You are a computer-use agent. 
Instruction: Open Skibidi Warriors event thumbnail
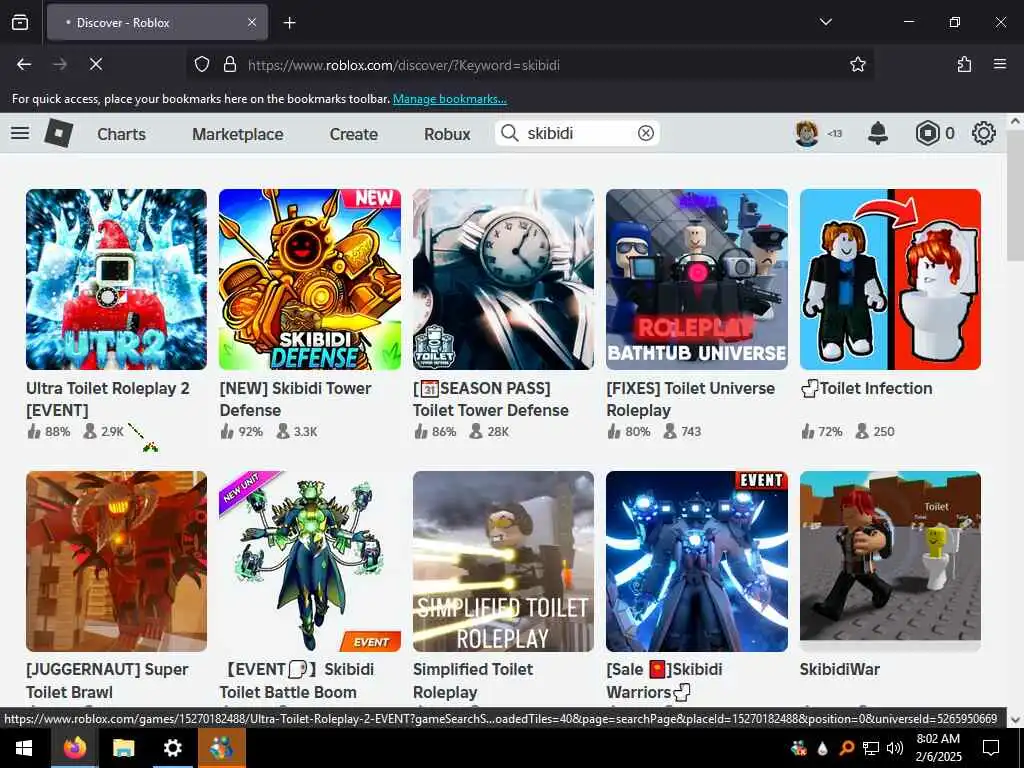pos(697,561)
